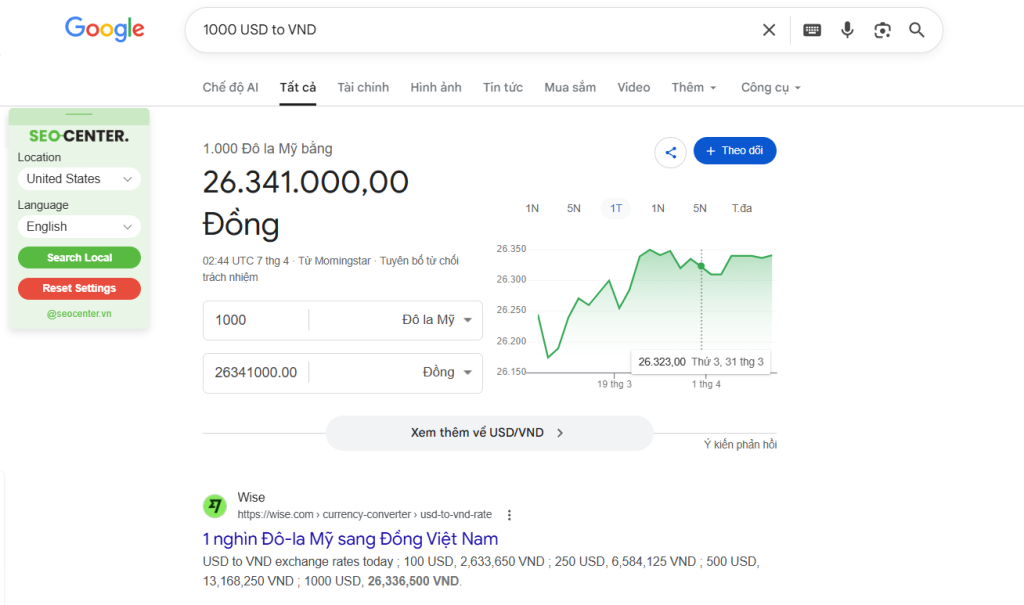This screenshot has width=1024, height=605.
Task: Toggle the 5N chart time range
Action: click(x=573, y=208)
